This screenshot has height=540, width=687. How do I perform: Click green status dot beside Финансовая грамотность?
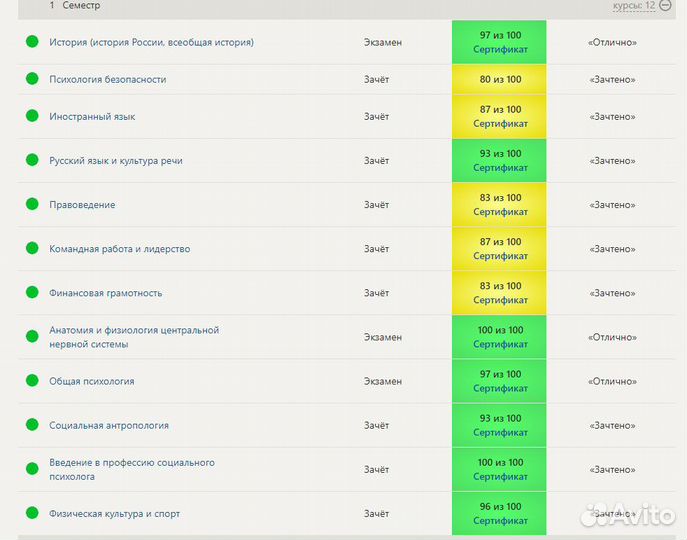coord(32,293)
